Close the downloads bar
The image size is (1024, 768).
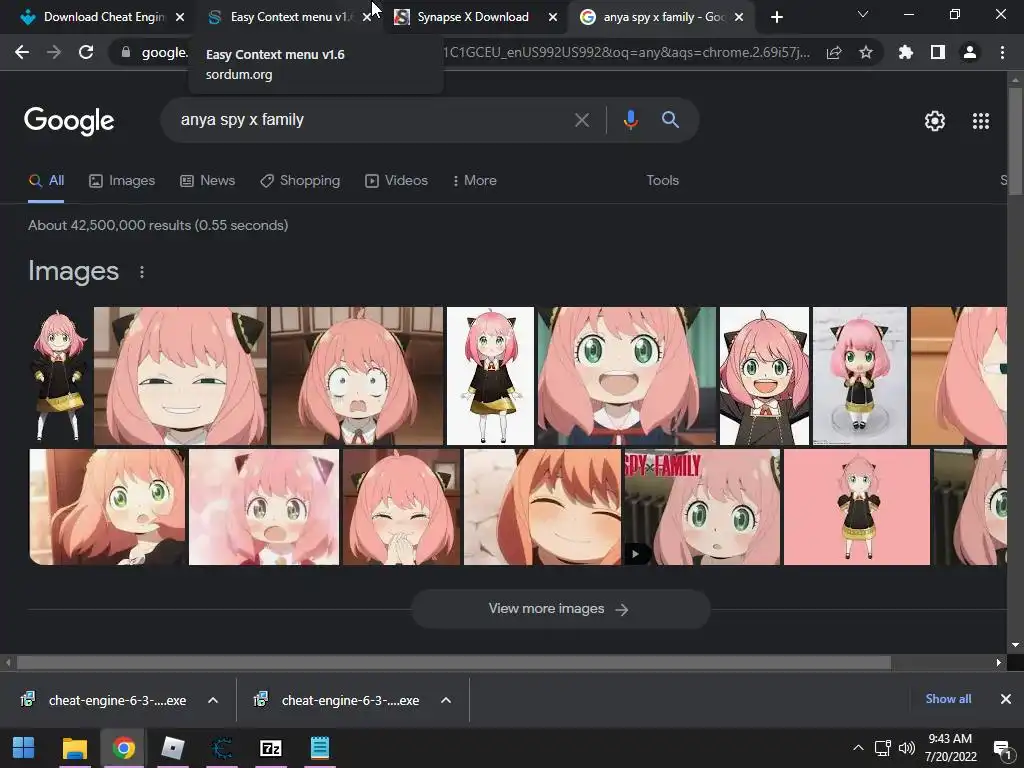(1006, 699)
